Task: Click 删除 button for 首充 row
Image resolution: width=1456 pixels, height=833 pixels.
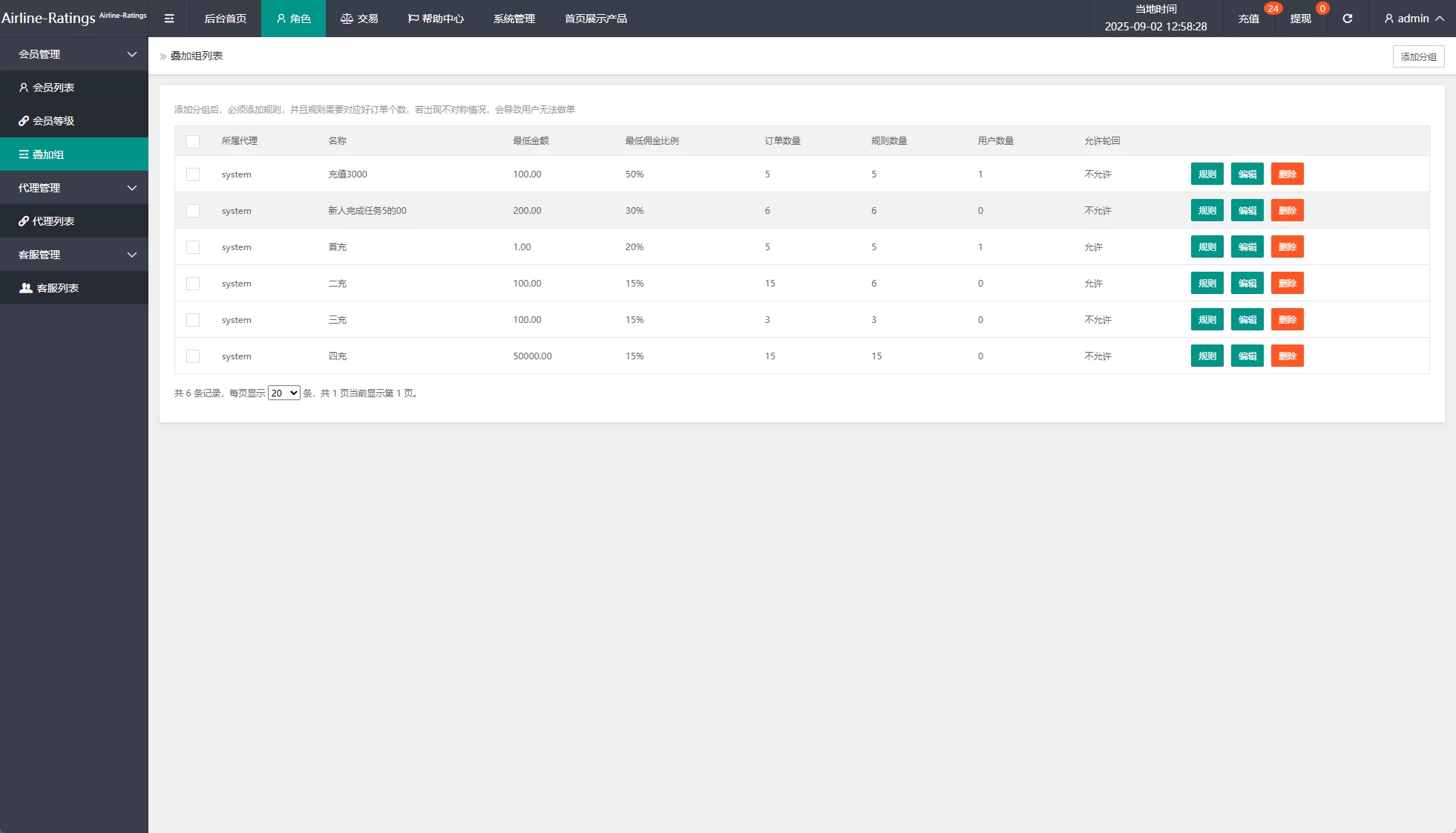Action: click(x=1287, y=247)
